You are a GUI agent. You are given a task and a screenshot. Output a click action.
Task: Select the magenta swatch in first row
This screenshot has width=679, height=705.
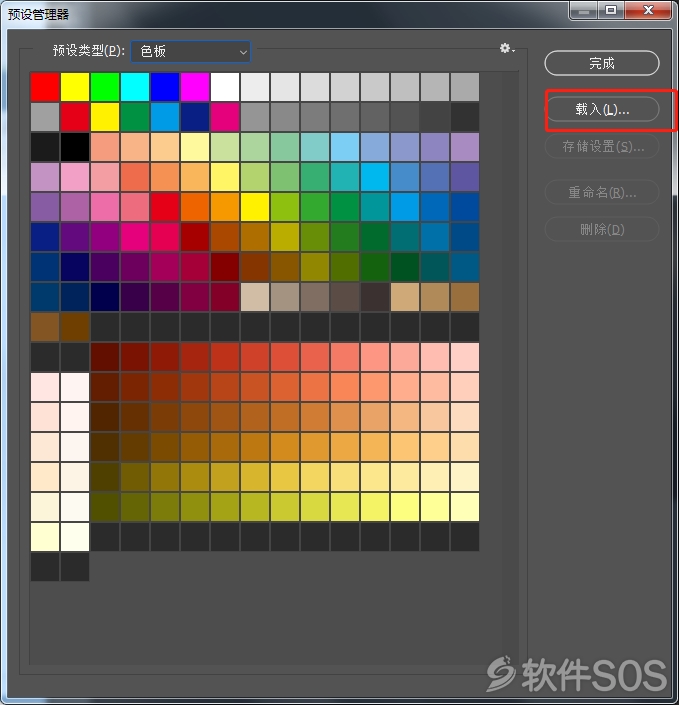(x=195, y=87)
